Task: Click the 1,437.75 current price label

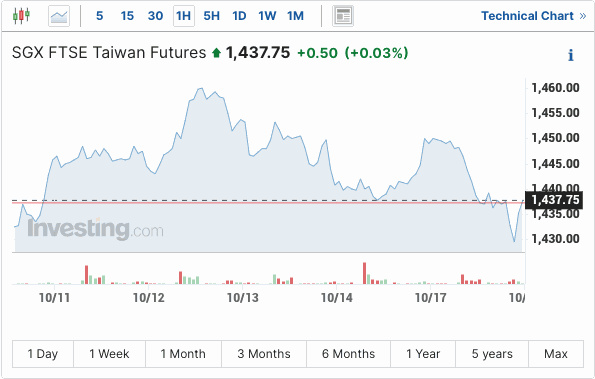Action: point(554,200)
